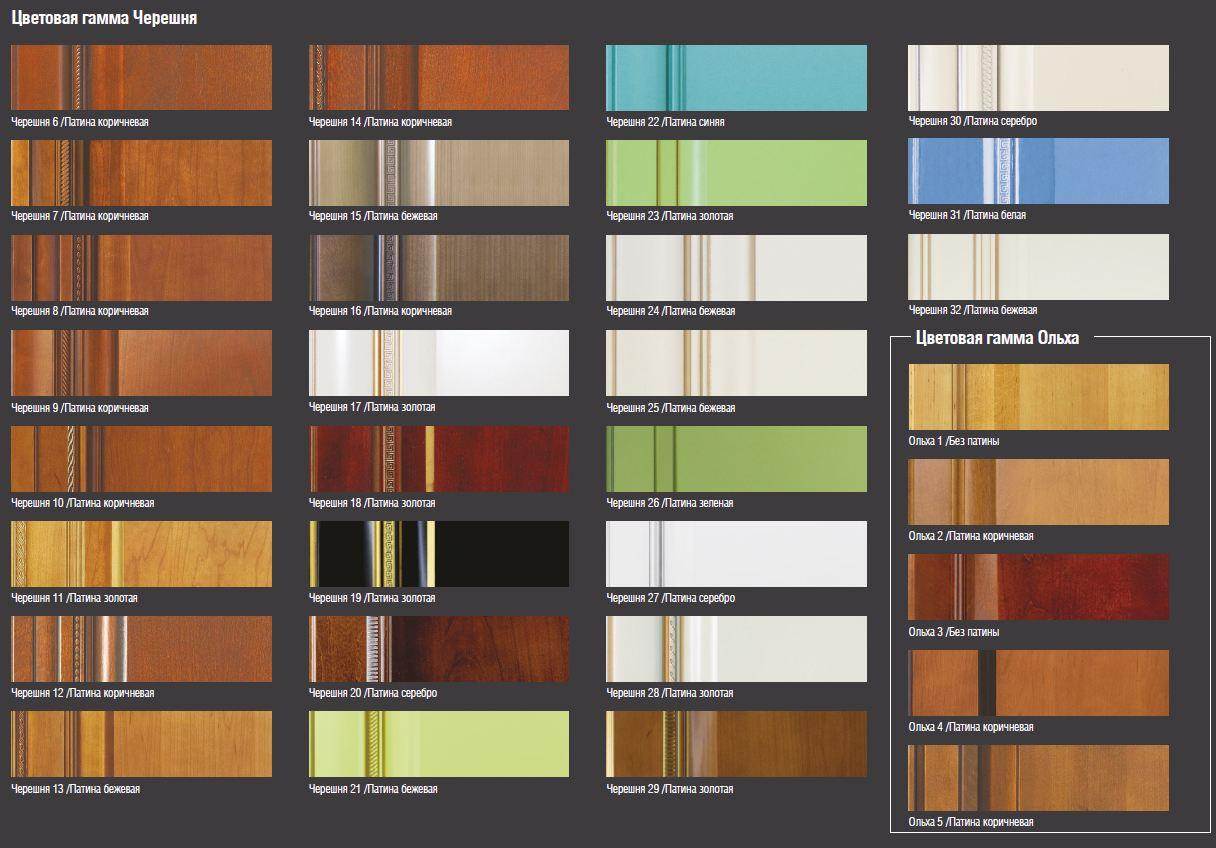Click the 'Цветовая гамма Ольха' heading
Viewport: 1216px width, 848px height.
click(x=997, y=338)
